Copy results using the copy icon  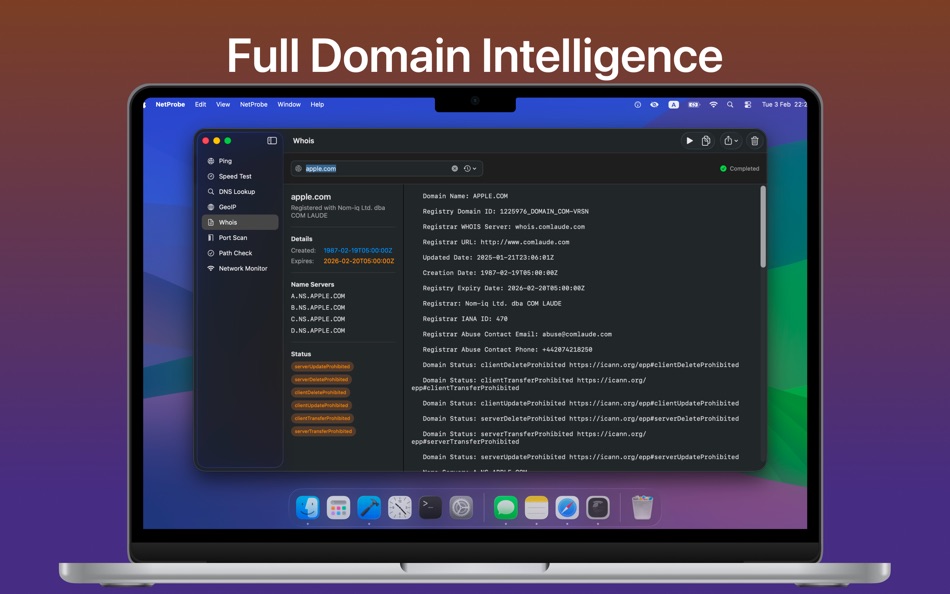[x=708, y=141]
